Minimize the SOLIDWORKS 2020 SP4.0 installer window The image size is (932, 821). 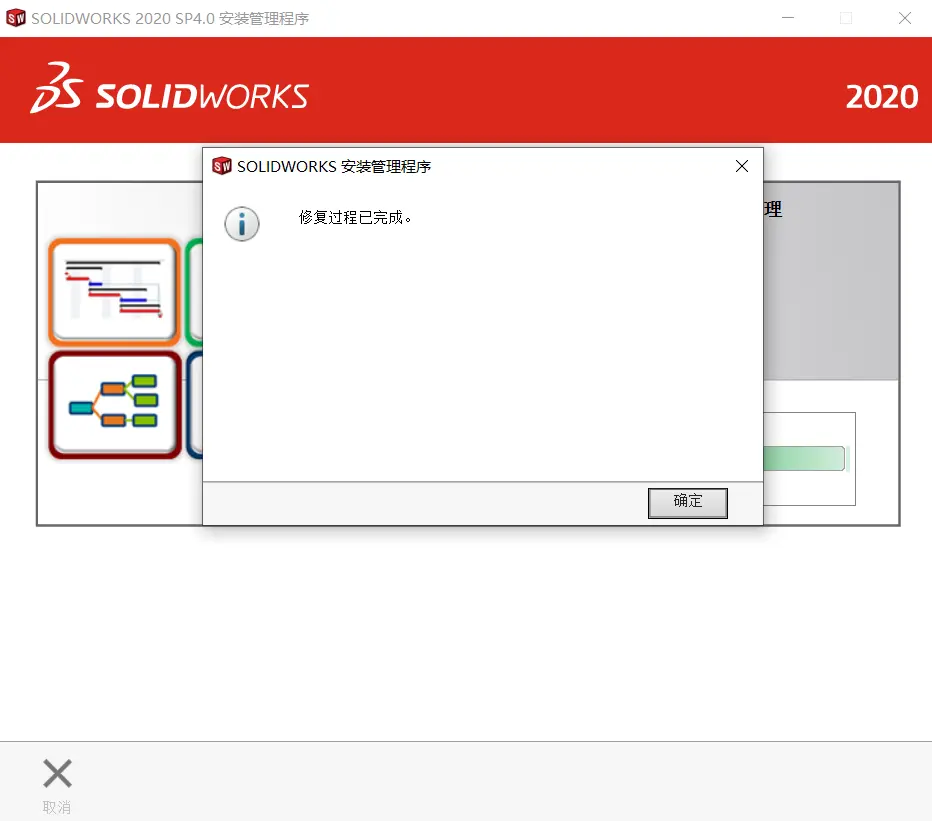pos(788,18)
